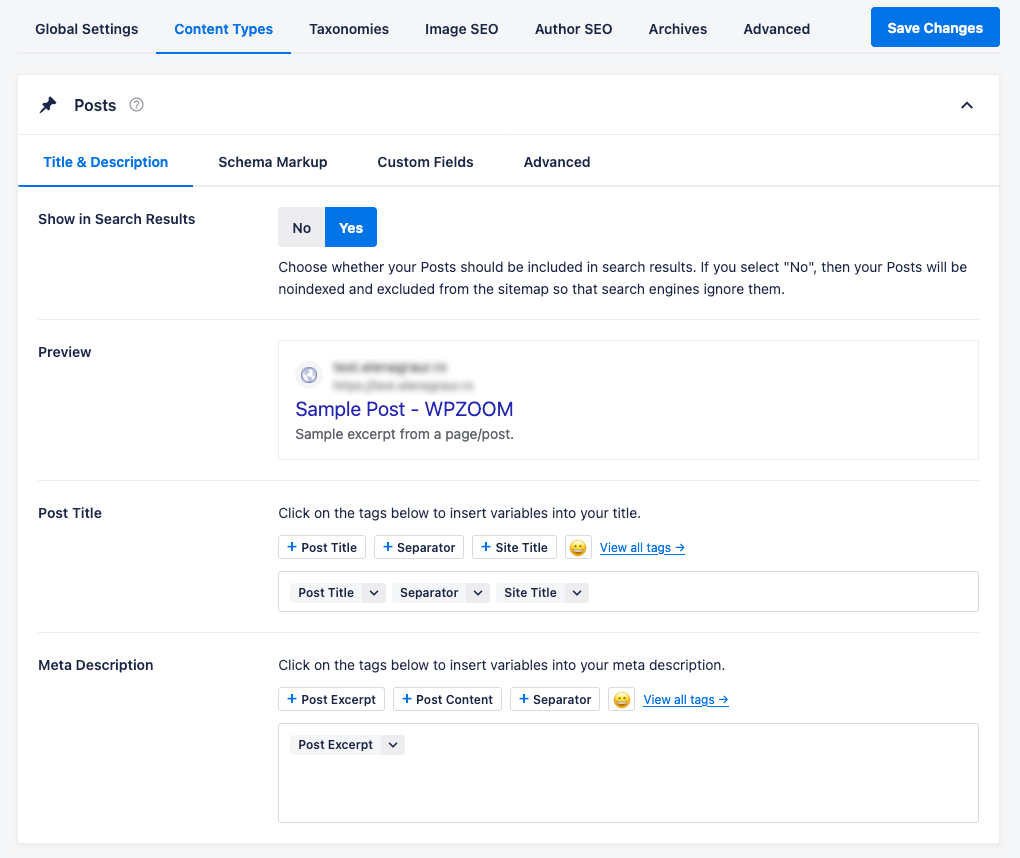This screenshot has height=858, width=1020.
Task: Insert the Site Title tag button
Action: click(514, 547)
